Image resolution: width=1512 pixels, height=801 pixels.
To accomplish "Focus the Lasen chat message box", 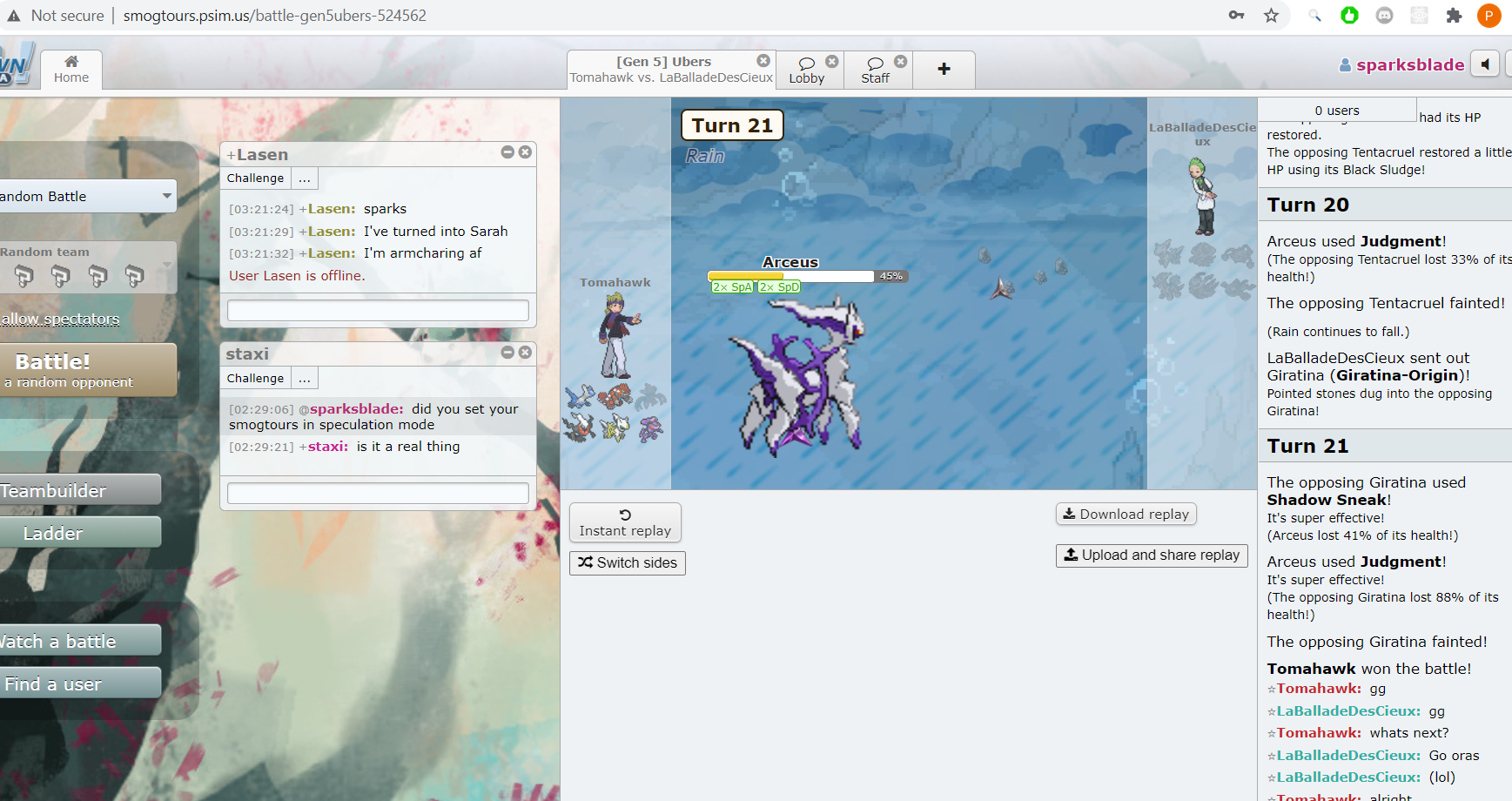I will pos(378,310).
